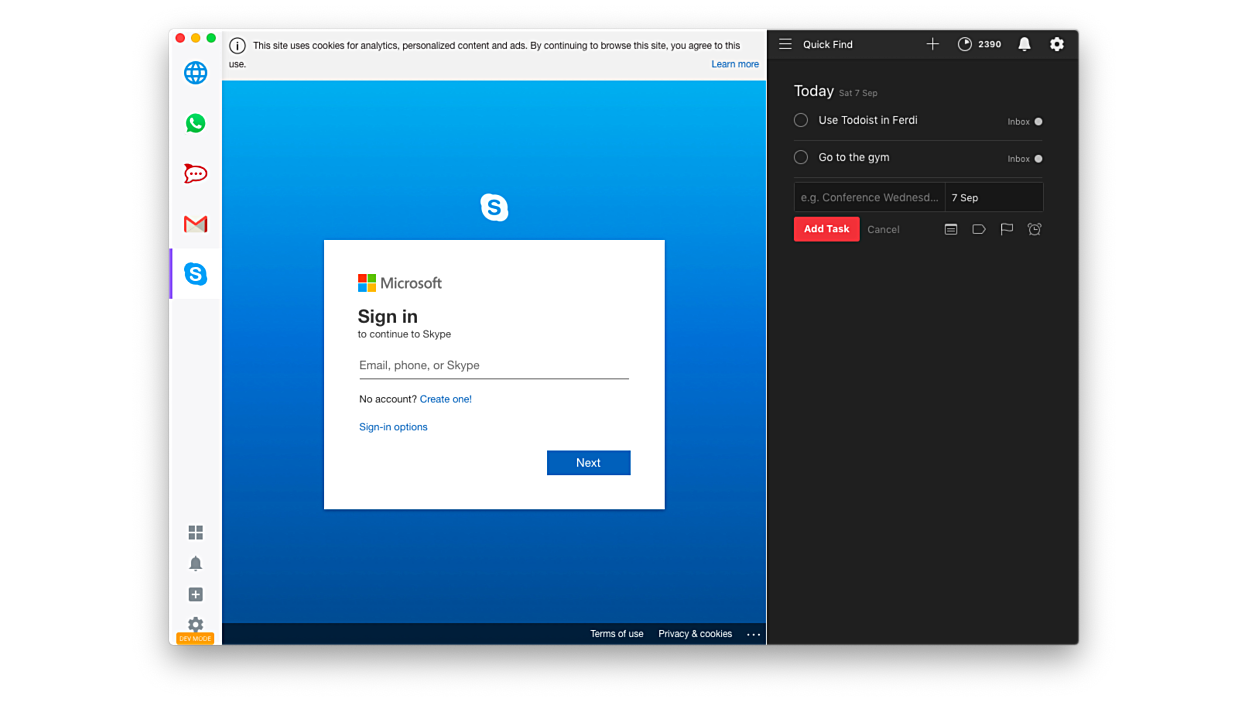Add a reminder with the alarm clock icon
1248x702 pixels.
[x=1035, y=229]
